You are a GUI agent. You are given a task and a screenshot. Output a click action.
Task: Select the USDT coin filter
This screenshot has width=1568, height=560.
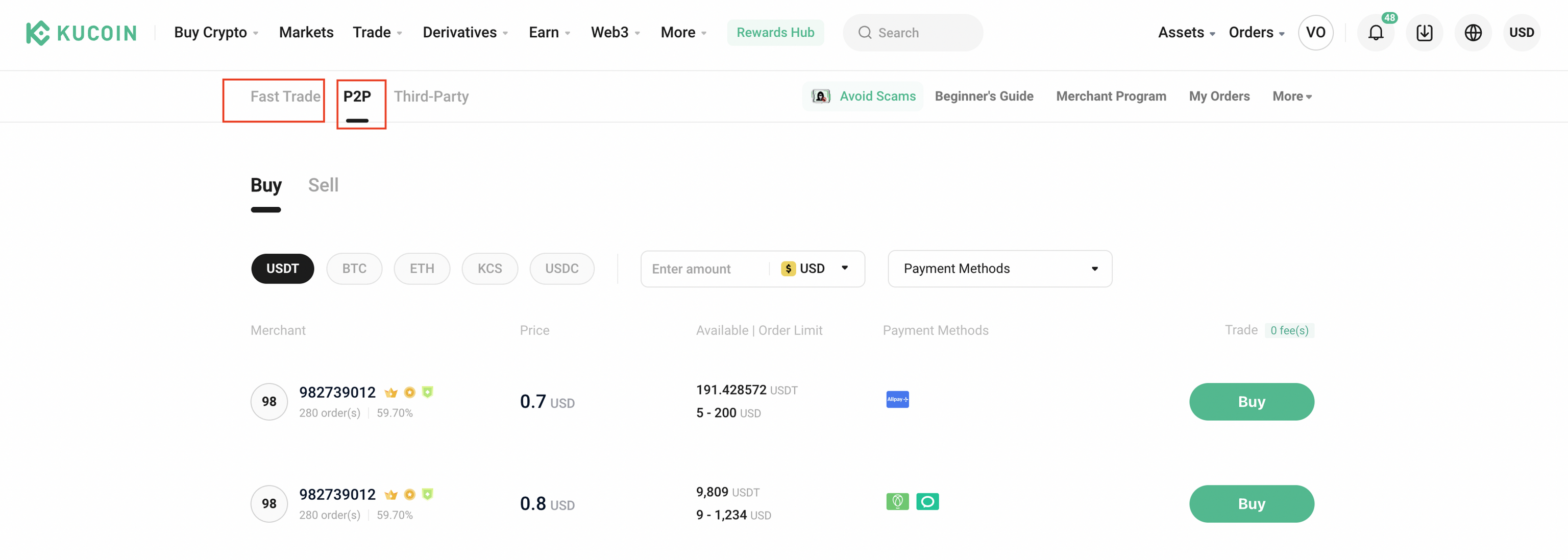(282, 269)
